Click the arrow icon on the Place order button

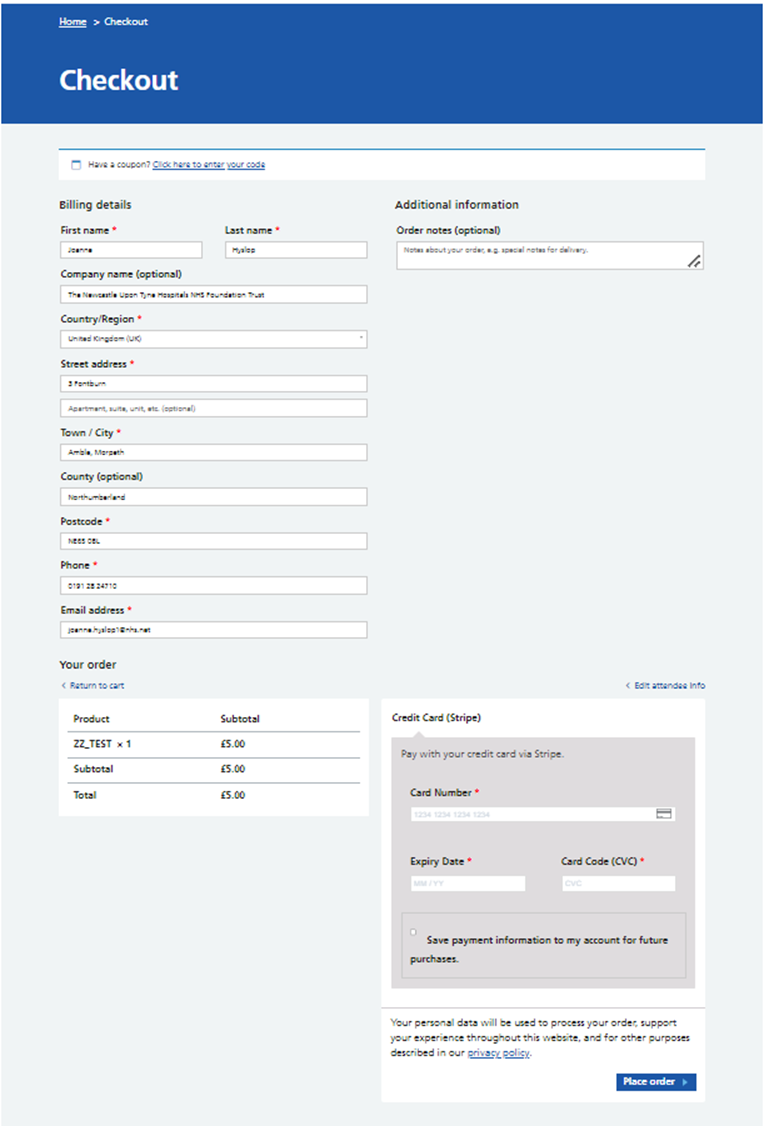pyautogui.click(x=683, y=1081)
